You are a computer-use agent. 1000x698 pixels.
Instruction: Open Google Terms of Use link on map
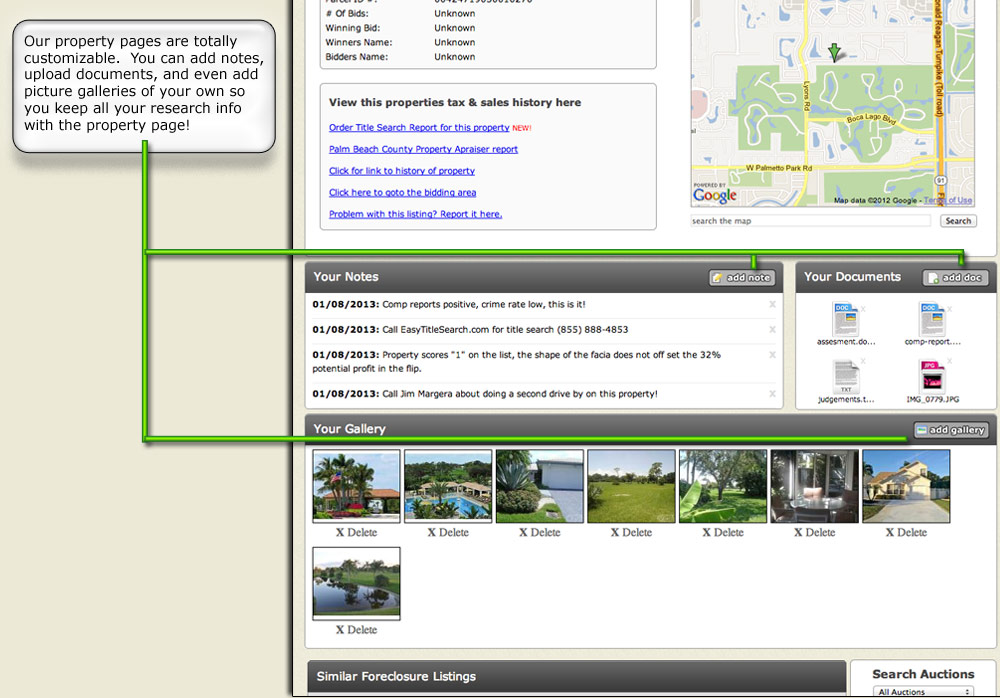pyautogui.click(x=948, y=200)
